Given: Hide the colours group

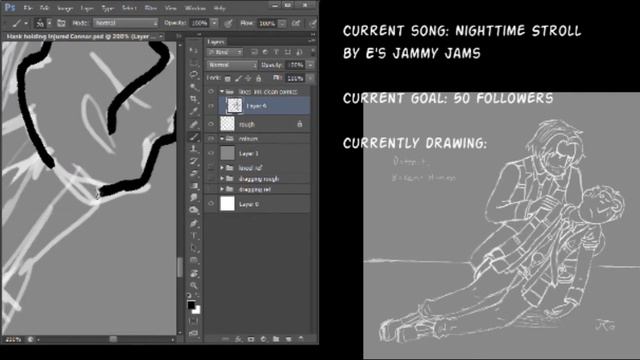Looking at the screenshot, I should pyautogui.click(x=211, y=139).
